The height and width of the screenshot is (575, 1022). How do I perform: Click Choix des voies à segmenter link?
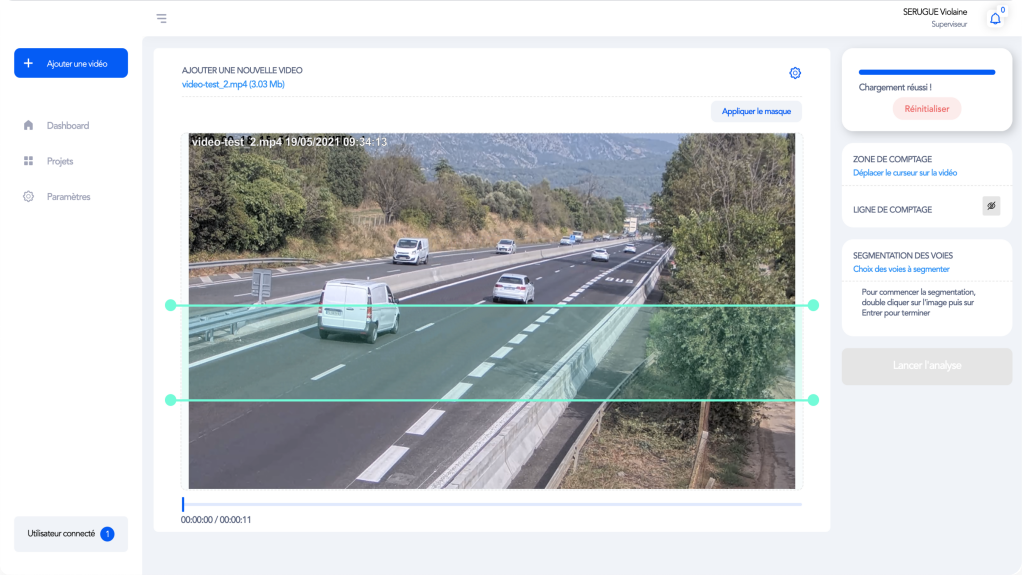pyautogui.click(x=901, y=269)
